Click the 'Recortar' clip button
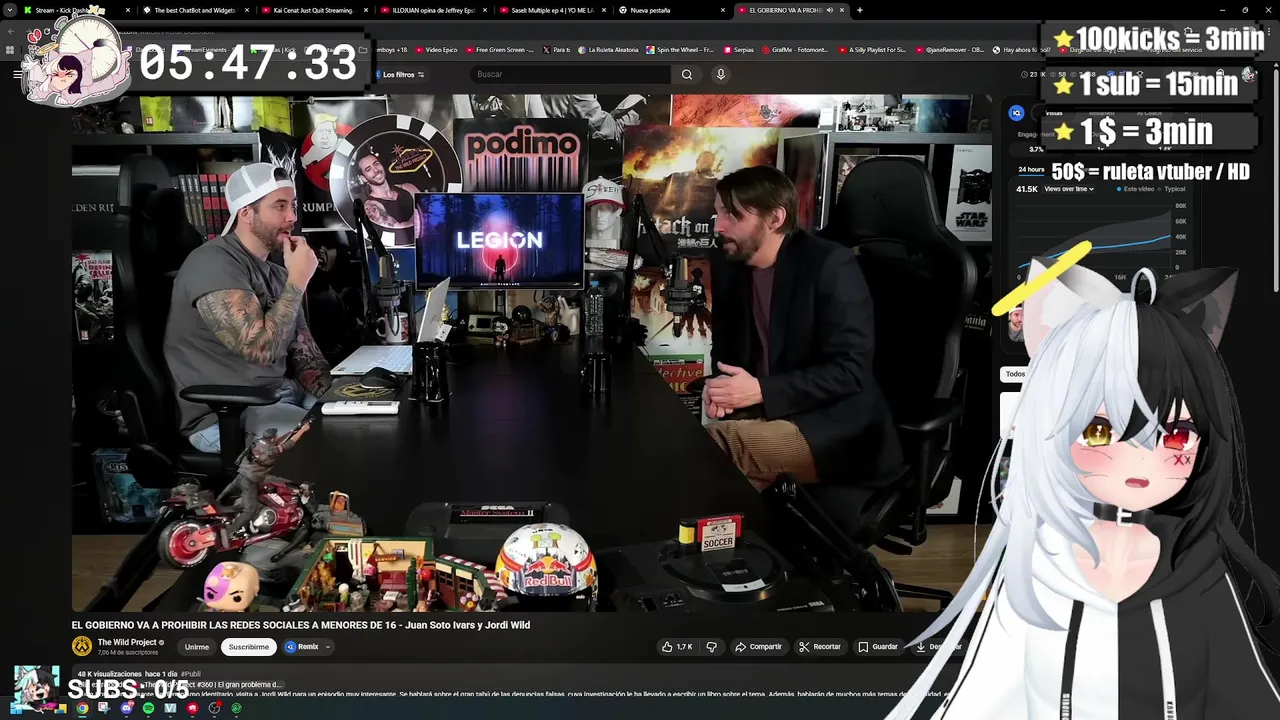Viewport: 1280px width, 720px height. pyautogui.click(x=820, y=647)
